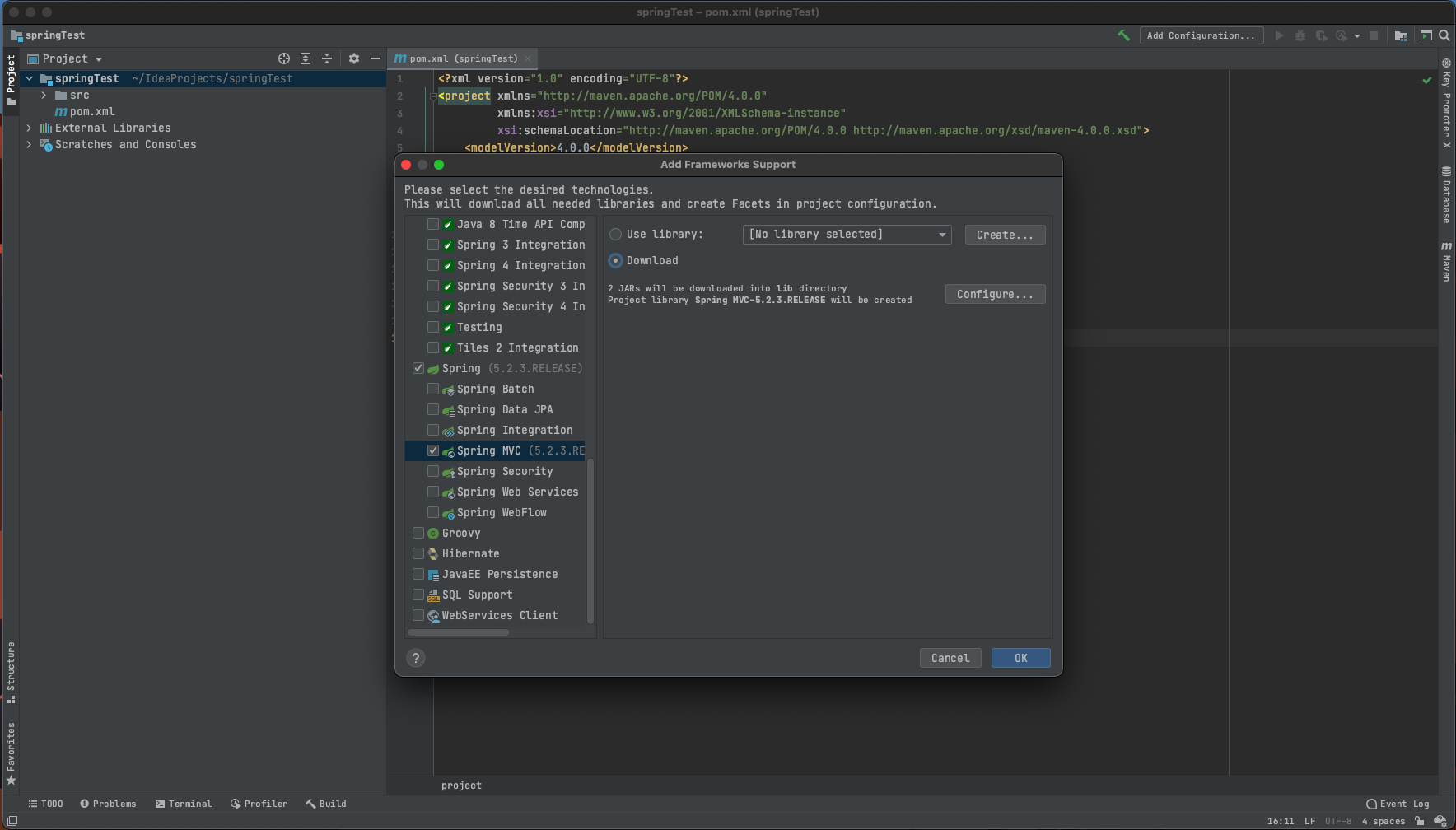Open the Database tool window
This screenshot has height=830, width=1456.
pos(1446,194)
